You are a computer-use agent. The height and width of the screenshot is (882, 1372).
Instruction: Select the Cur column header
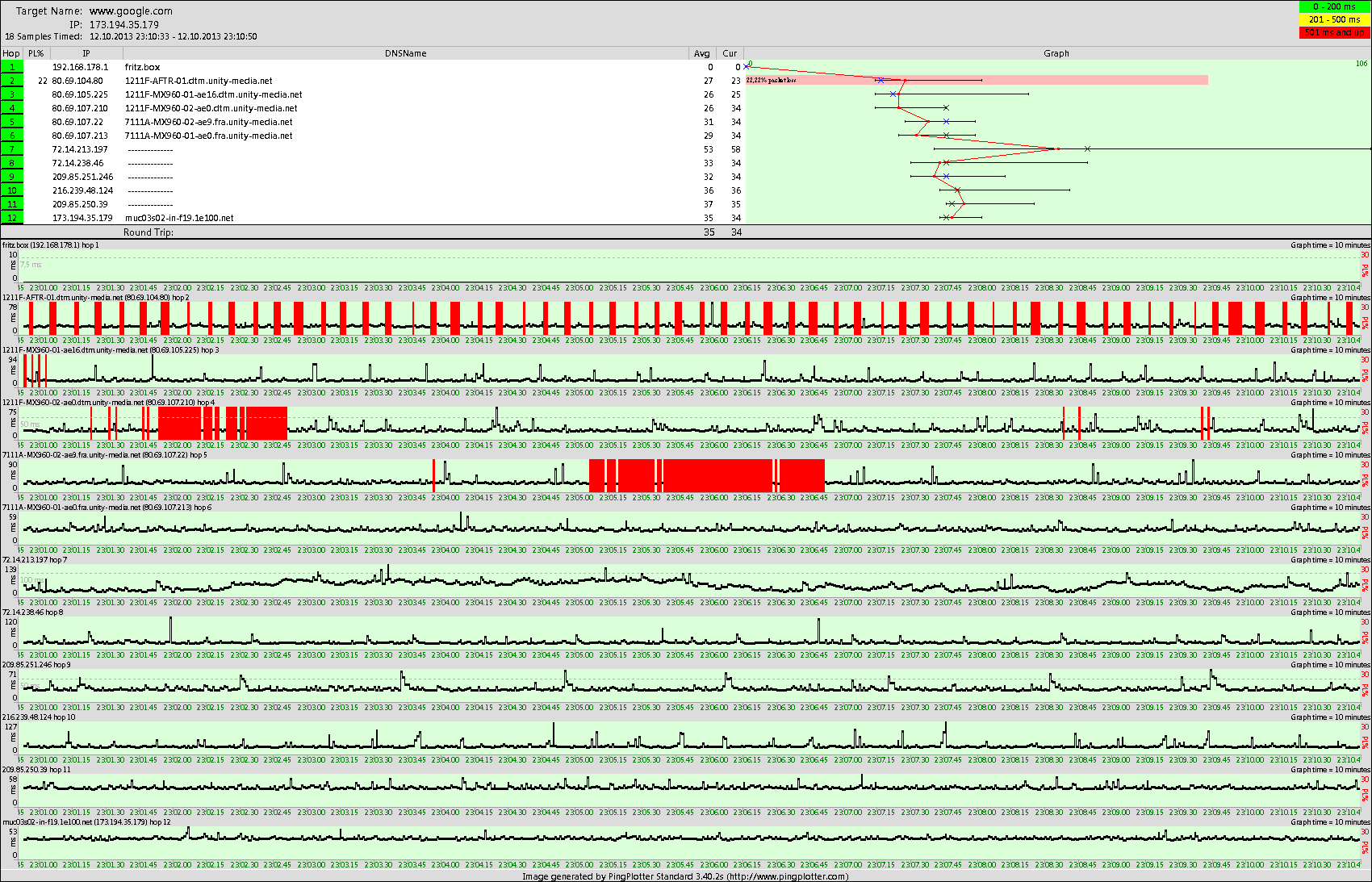730,53
